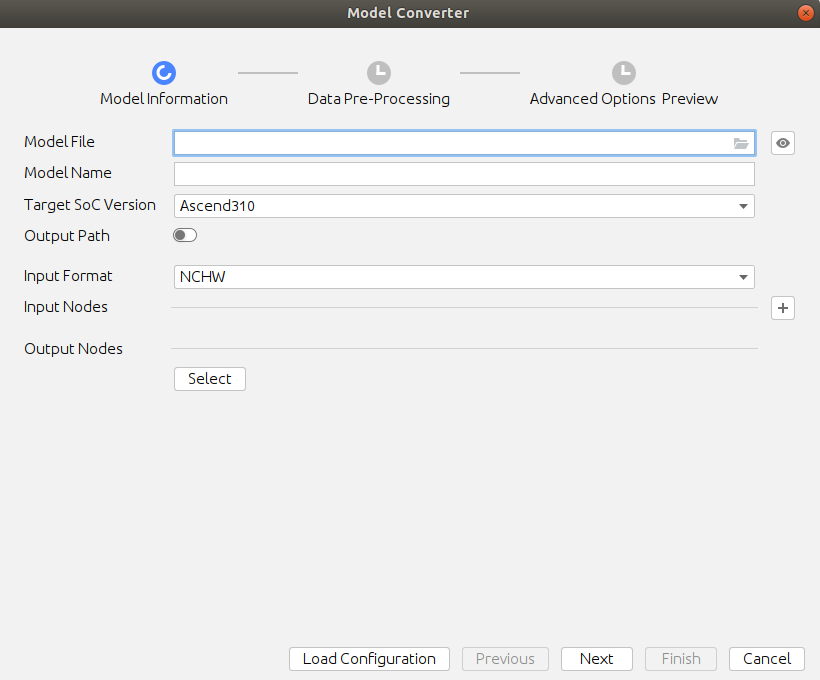Close the Model Converter window
Viewport: 820px width, 680px height.
pyautogui.click(x=805, y=13)
